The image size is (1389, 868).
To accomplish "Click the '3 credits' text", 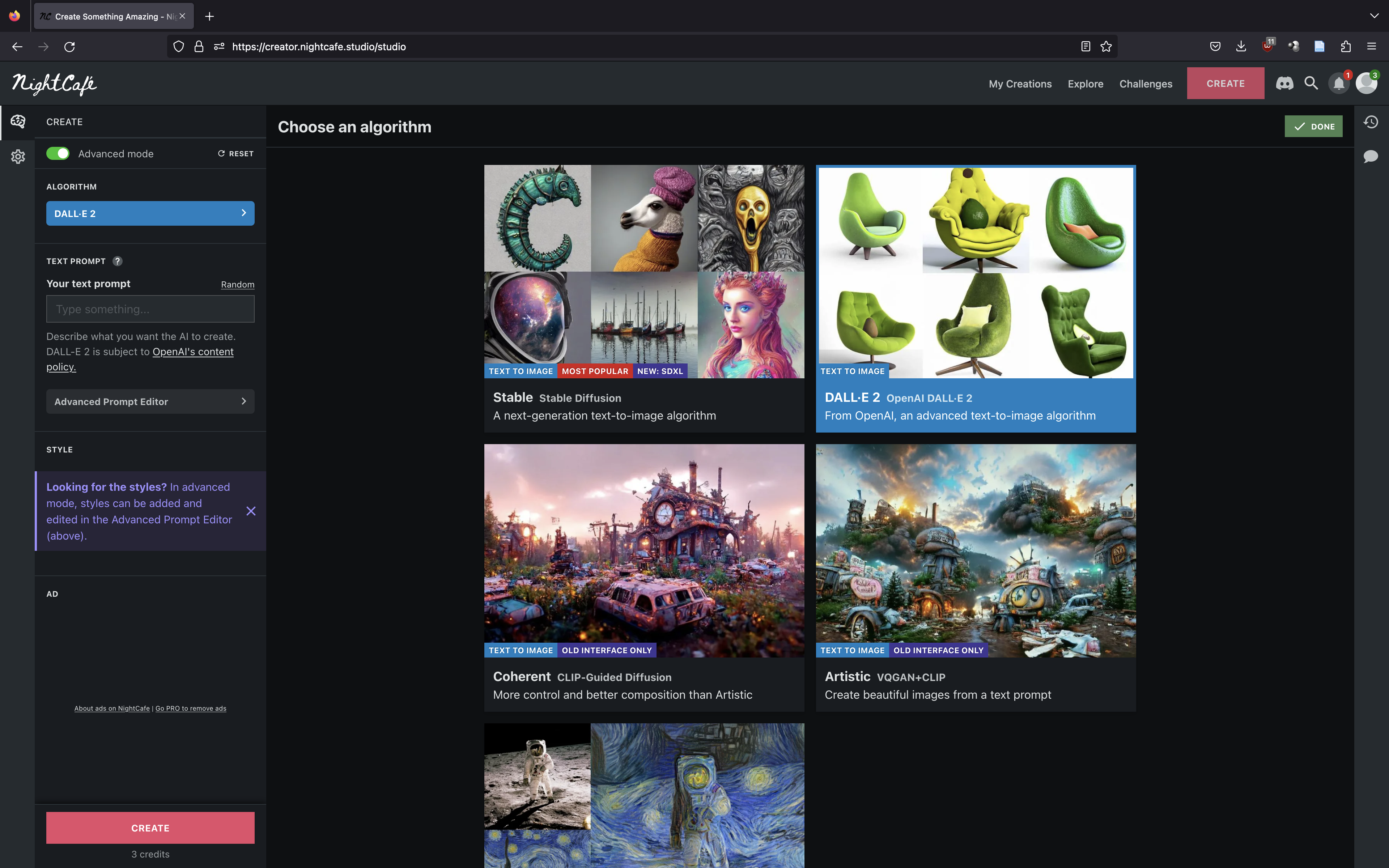I will point(150,854).
